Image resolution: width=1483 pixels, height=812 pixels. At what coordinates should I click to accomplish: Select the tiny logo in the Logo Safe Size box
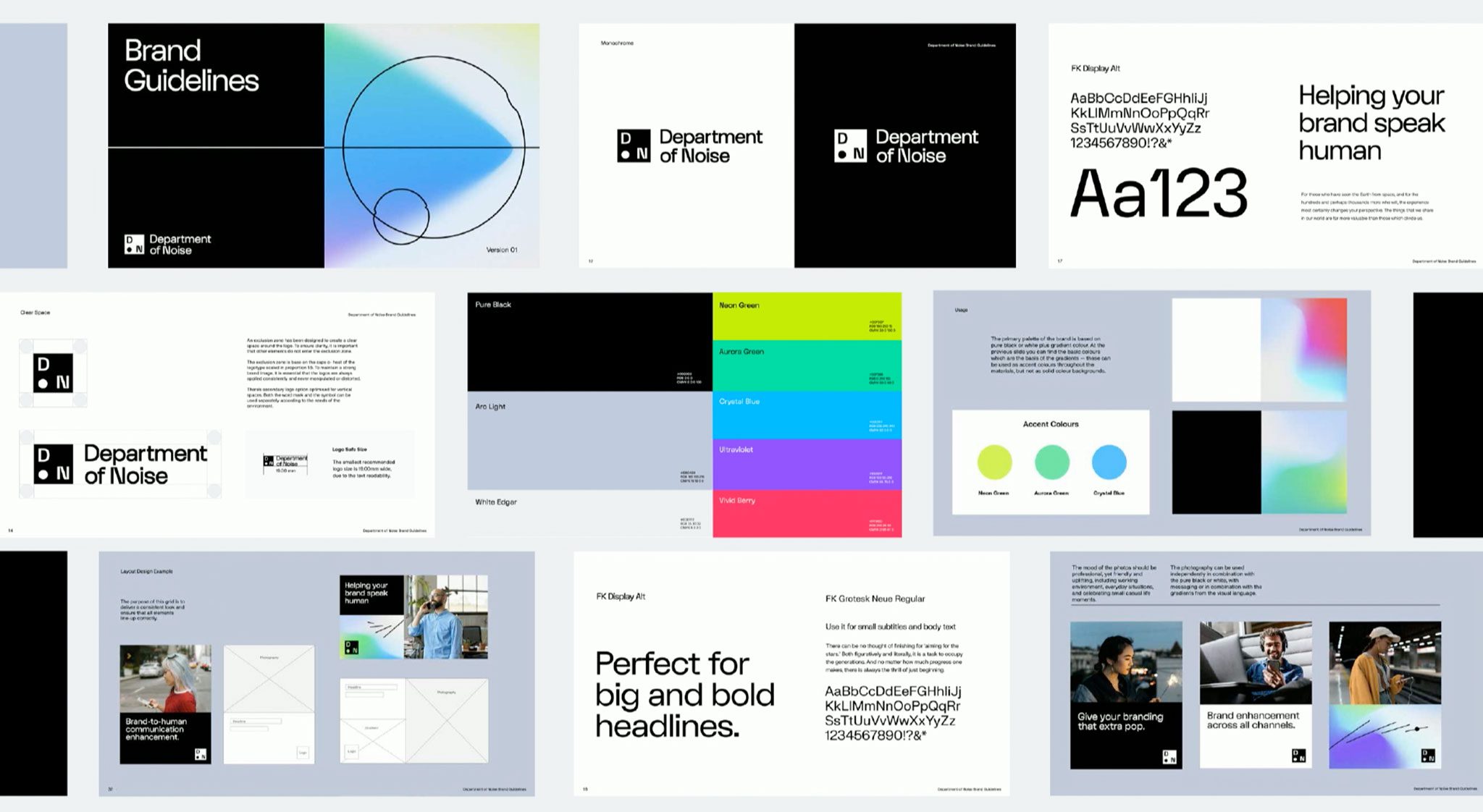tap(285, 461)
